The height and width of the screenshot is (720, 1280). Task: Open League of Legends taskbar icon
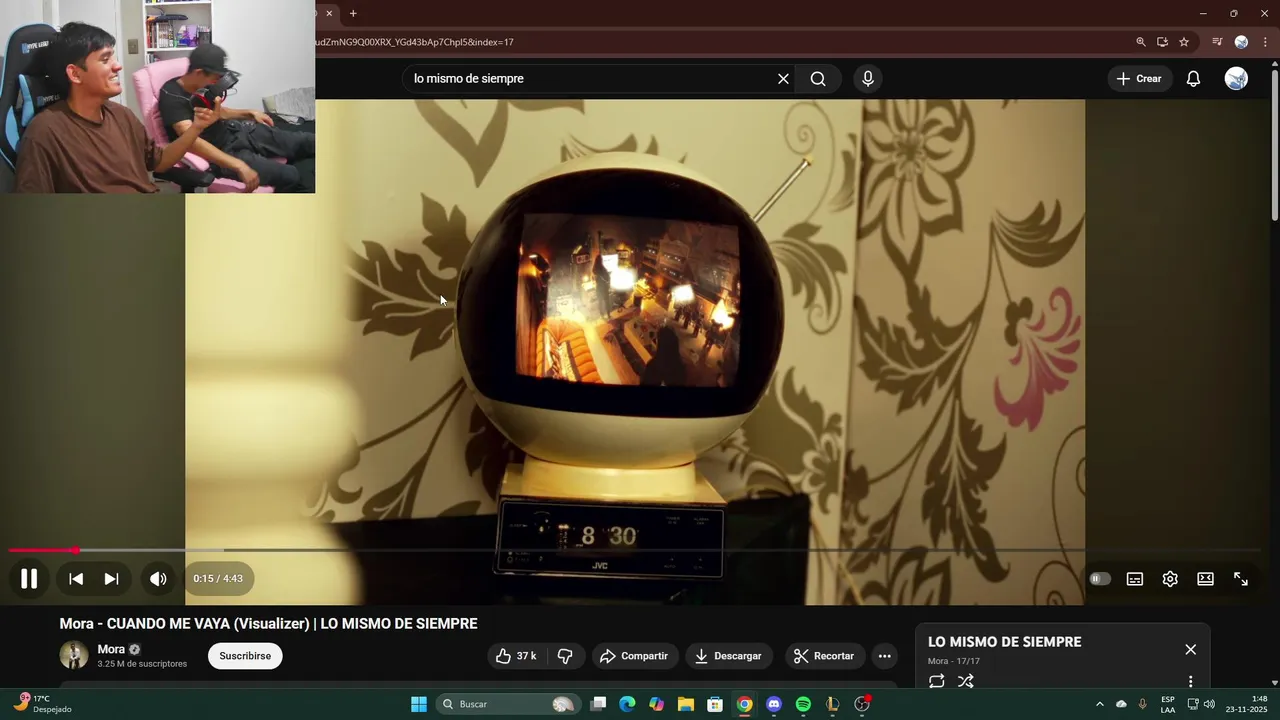pos(832,704)
